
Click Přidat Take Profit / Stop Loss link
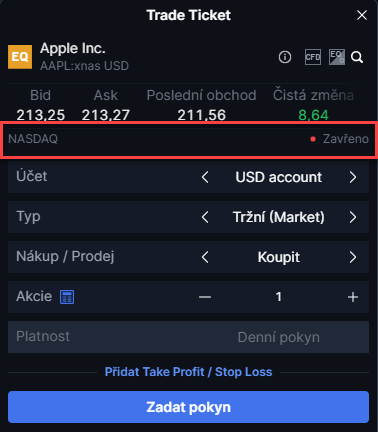(188, 372)
